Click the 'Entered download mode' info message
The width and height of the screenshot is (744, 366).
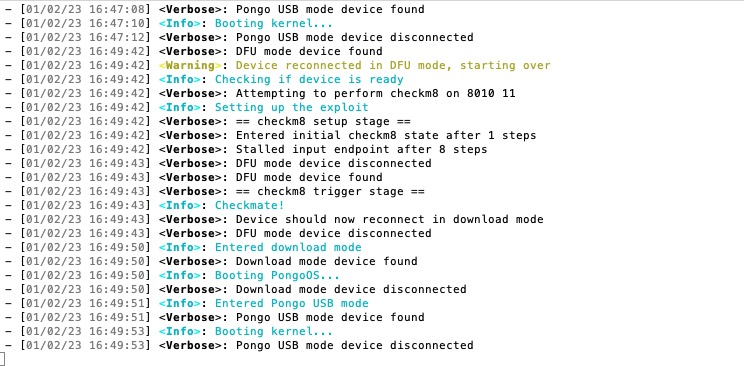[x=288, y=247]
